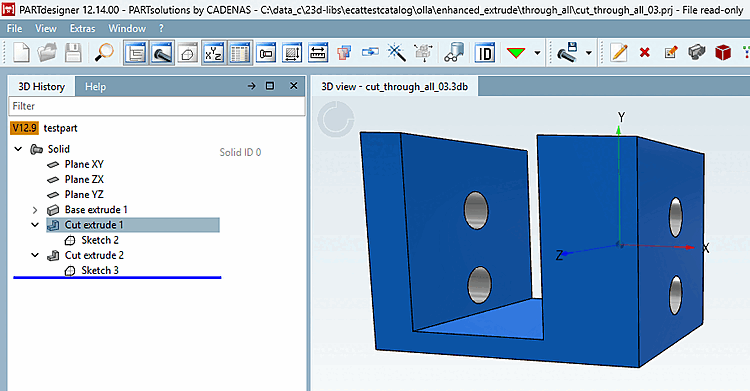The width and height of the screenshot is (750, 391).
Task: Toggle the XYZ coordinate axes button
Action: [x=213, y=53]
